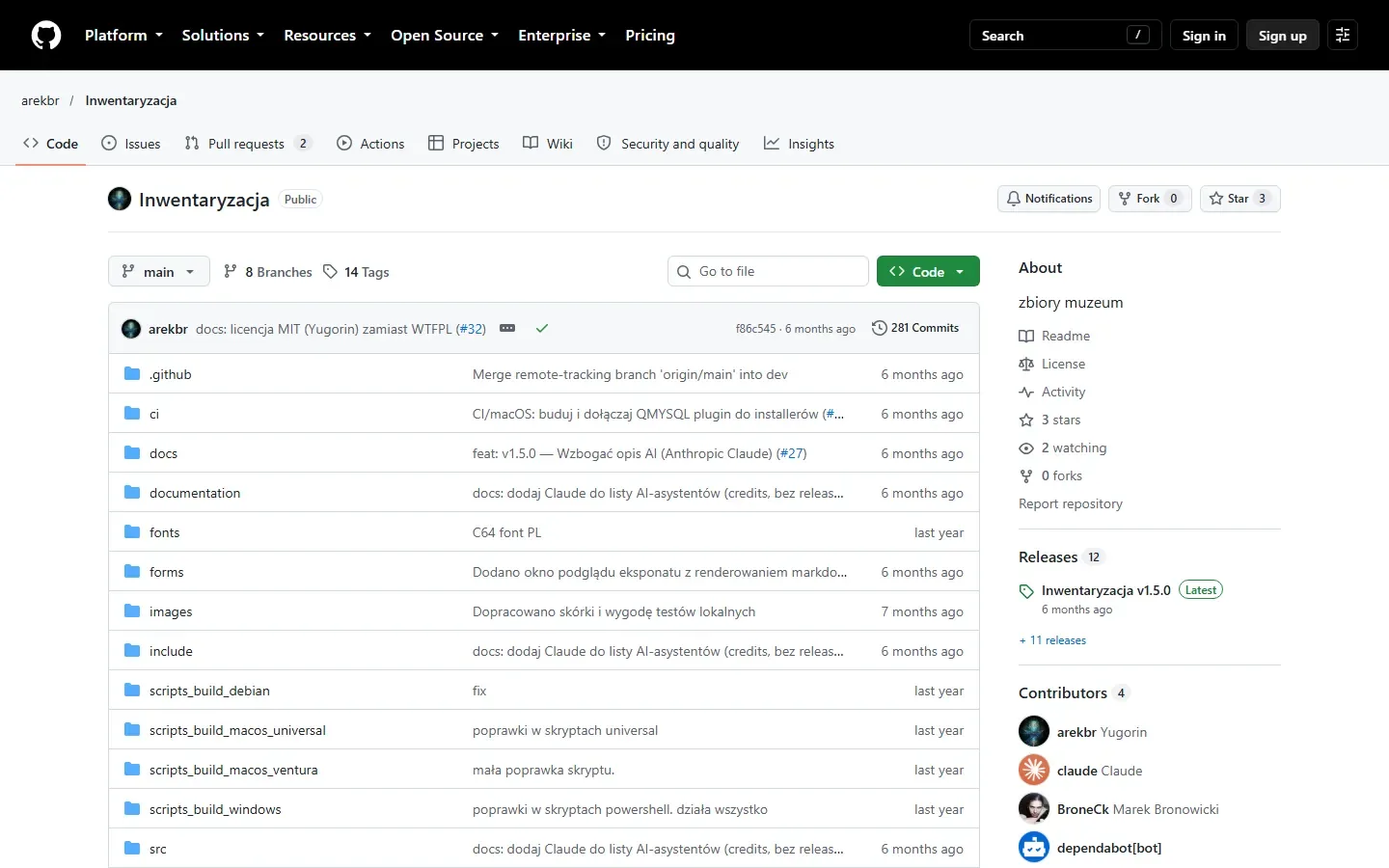This screenshot has height=868, width=1389.
Task: Select the Security and quality tab
Action: (x=667, y=144)
